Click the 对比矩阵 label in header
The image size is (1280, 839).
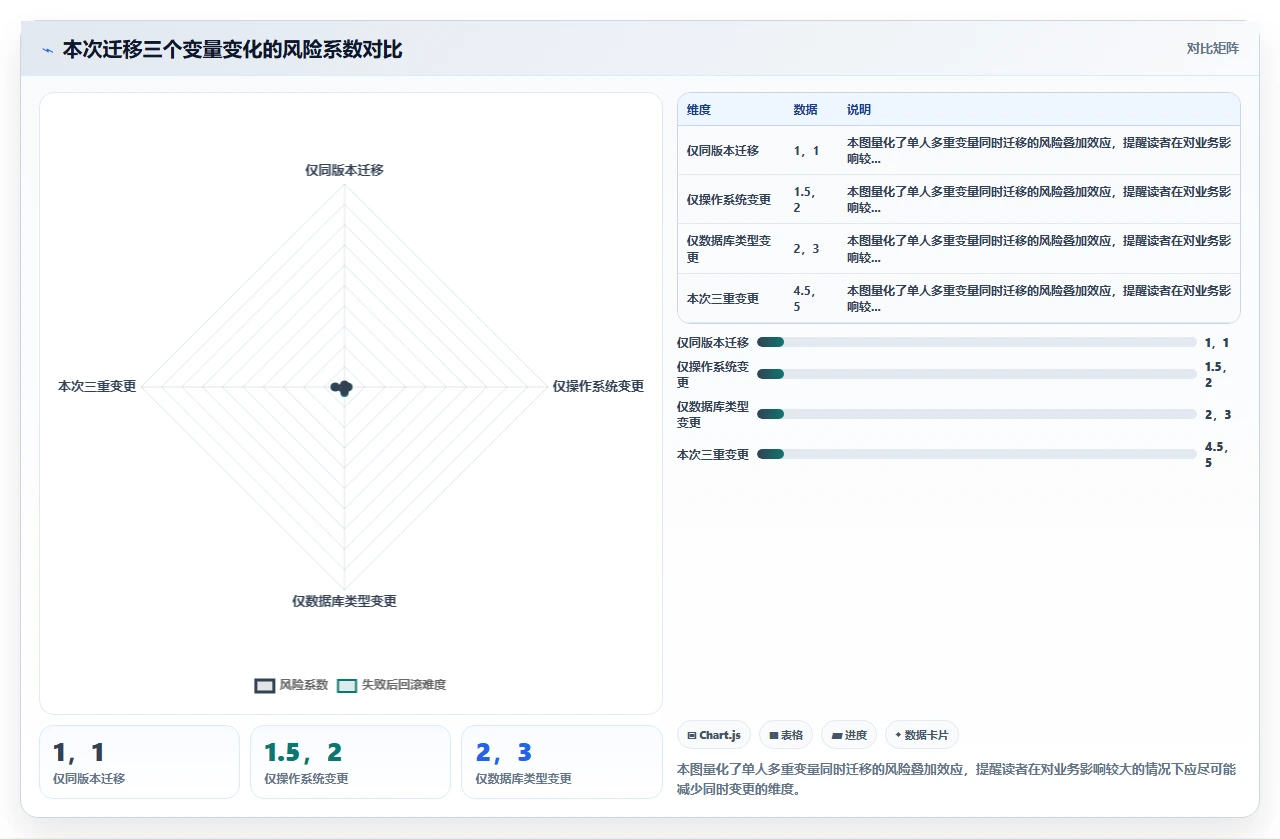point(1212,48)
